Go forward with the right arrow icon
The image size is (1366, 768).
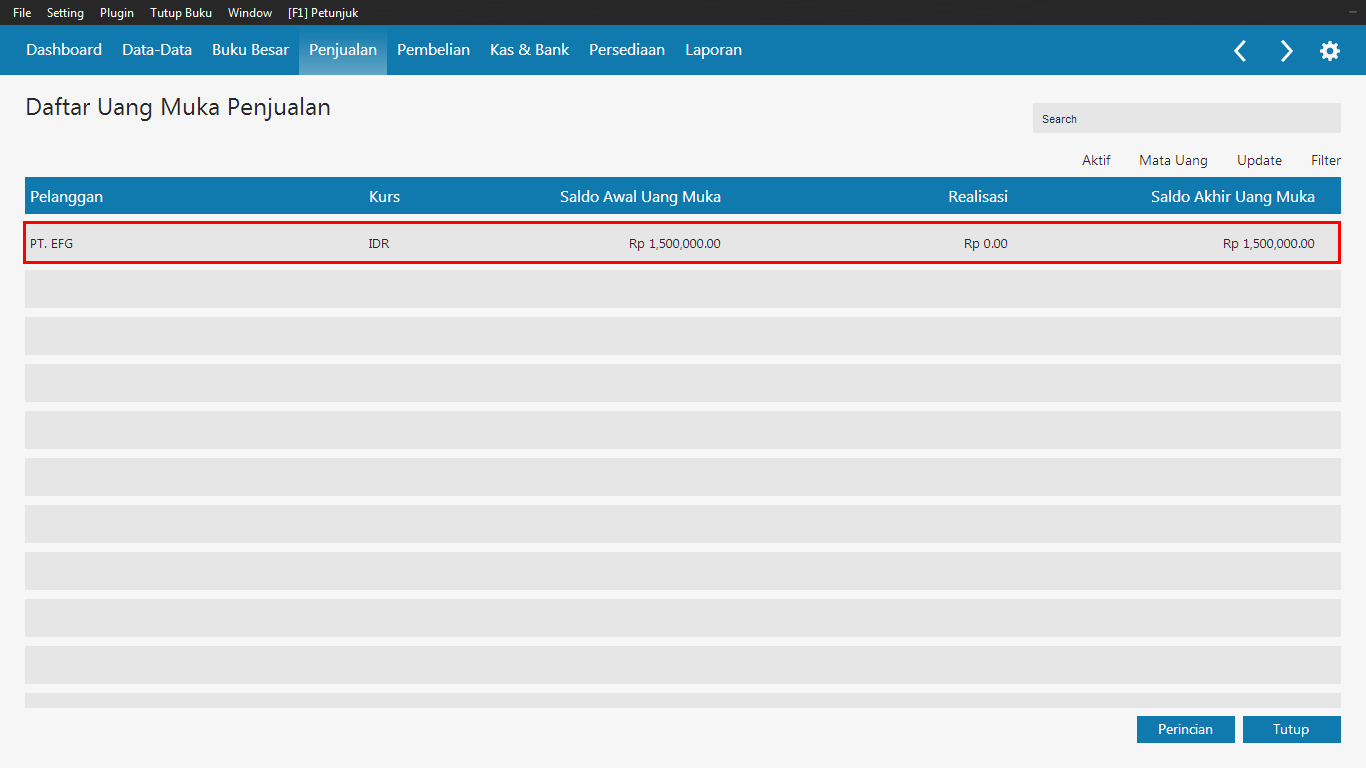1286,51
